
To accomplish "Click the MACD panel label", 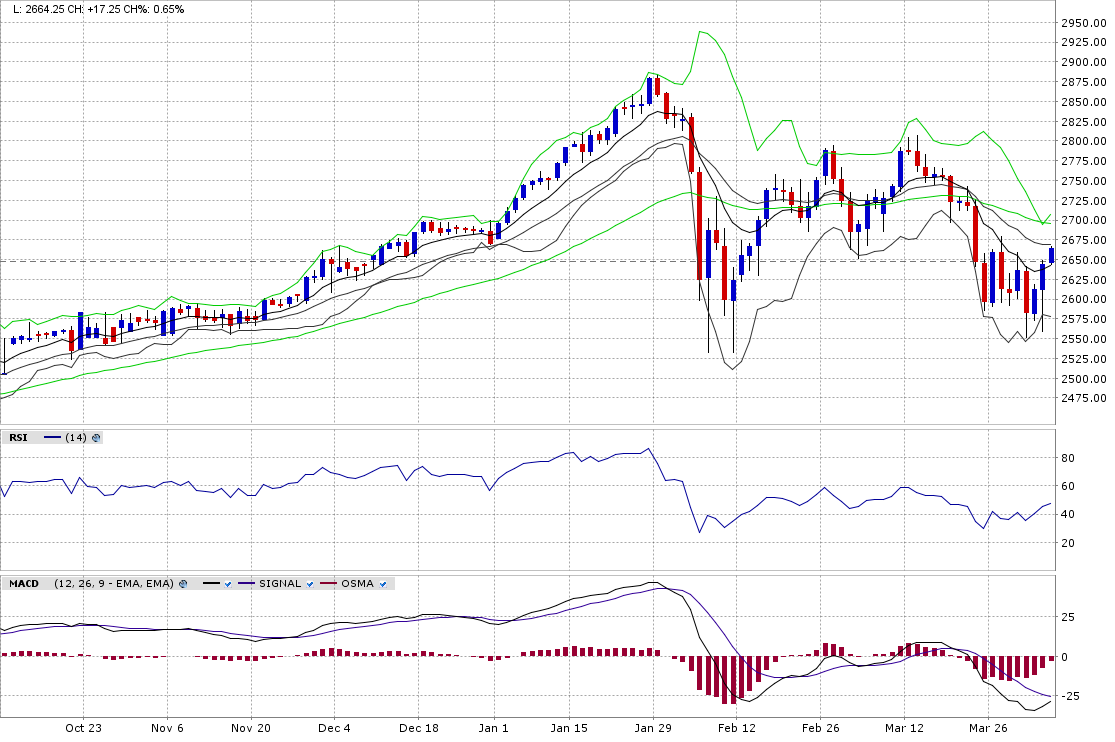I will coord(24,583).
